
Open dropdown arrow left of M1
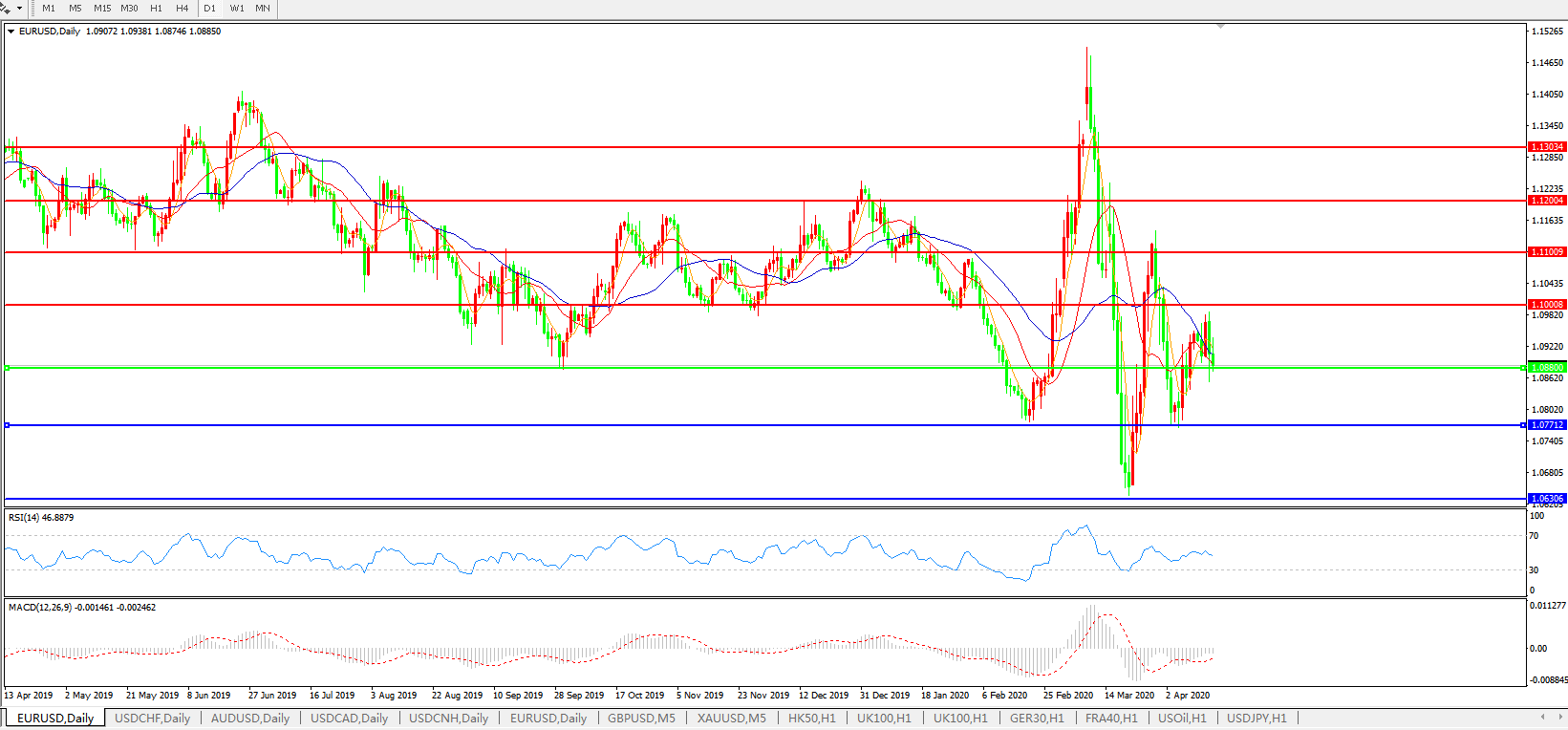(x=19, y=9)
